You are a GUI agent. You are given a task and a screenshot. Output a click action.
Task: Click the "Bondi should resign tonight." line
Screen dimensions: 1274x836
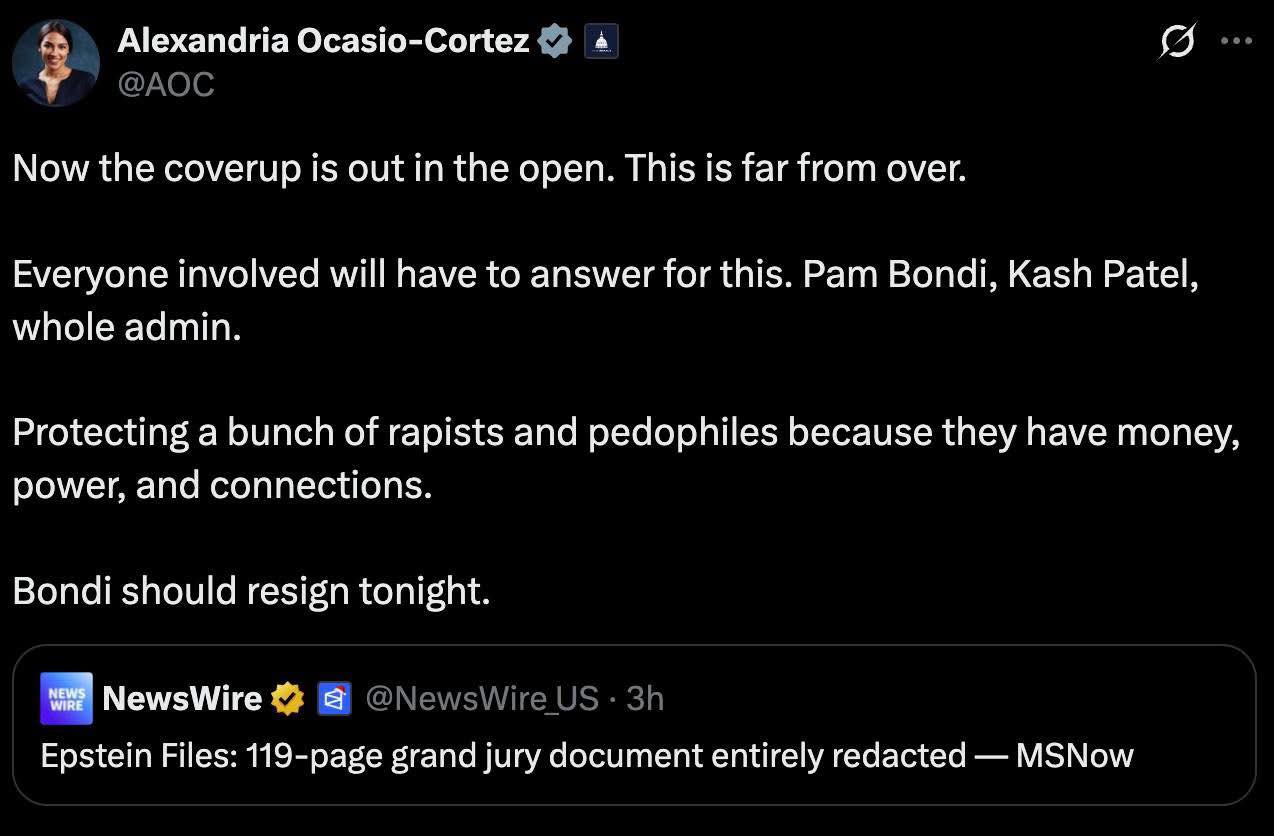click(x=251, y=591)
